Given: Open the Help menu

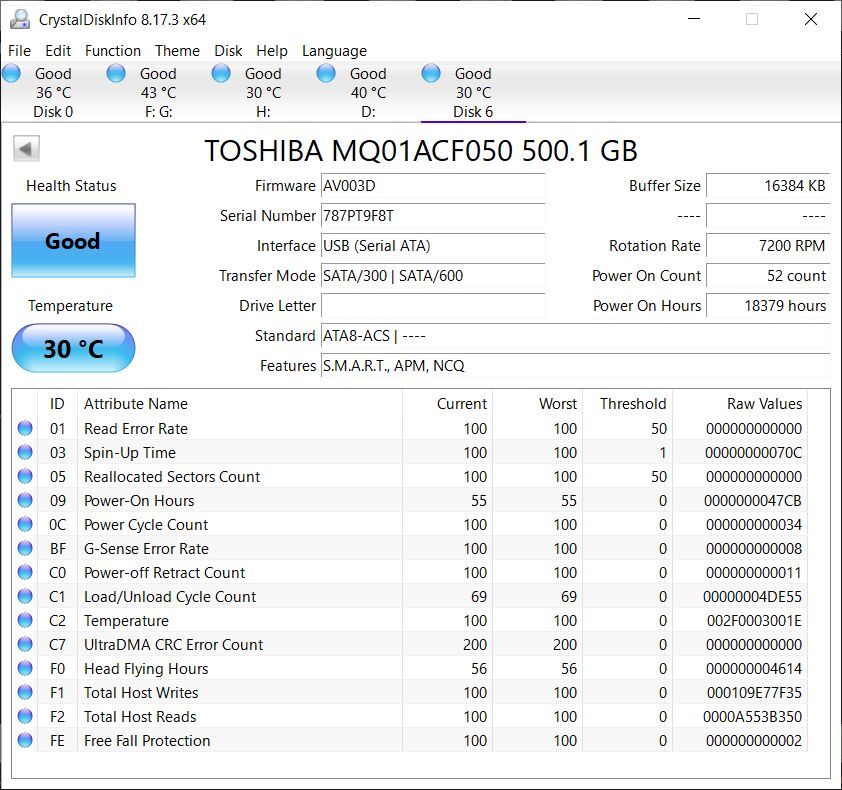Looking at the screenshot, I should [x=272, y=50].
